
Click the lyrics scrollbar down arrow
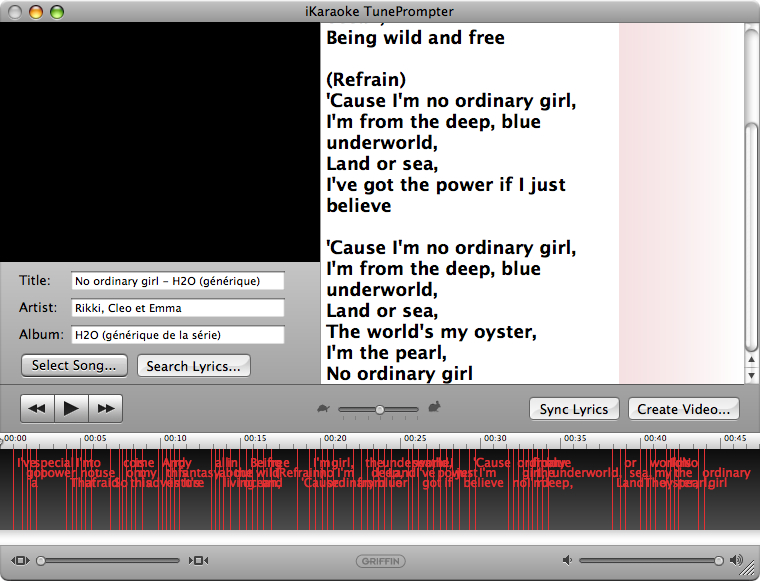[x=751, y=376]
